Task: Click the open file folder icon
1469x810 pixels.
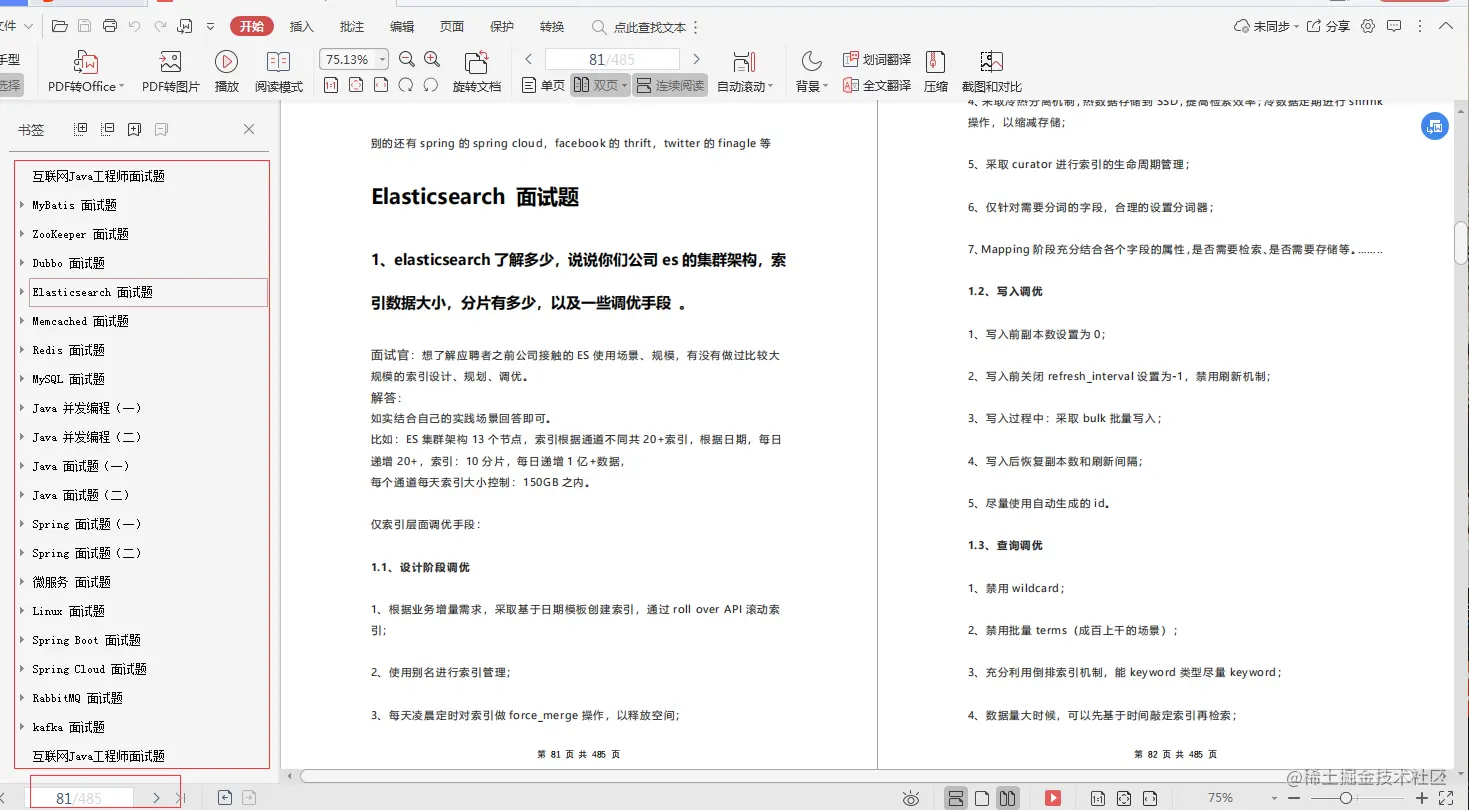Action: [60, 26]
